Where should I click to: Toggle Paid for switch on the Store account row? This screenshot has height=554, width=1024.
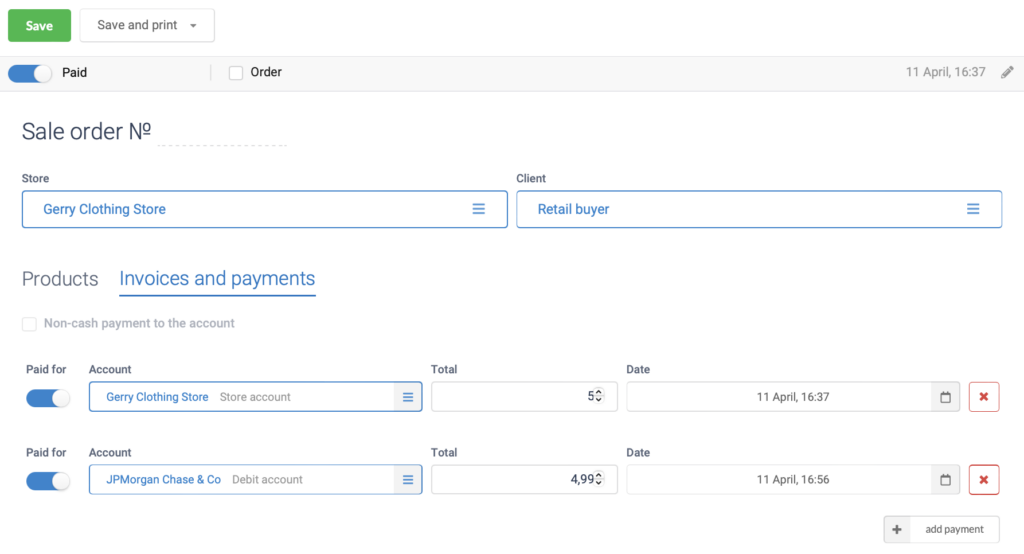pos(48,398)
